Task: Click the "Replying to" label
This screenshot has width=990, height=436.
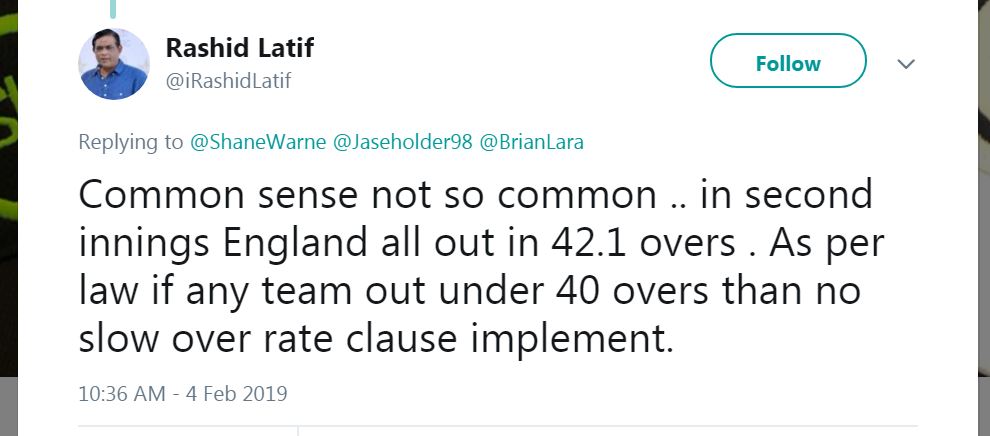Action: (x=131, y=142)
